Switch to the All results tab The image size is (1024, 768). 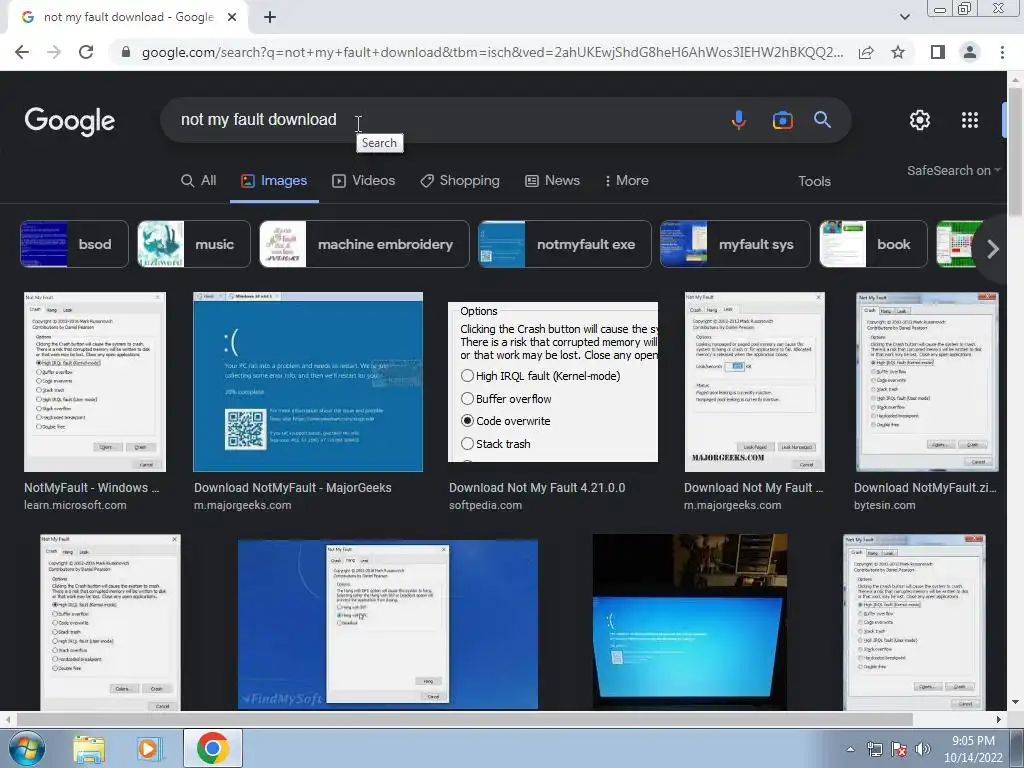click(x=199, y=181)
